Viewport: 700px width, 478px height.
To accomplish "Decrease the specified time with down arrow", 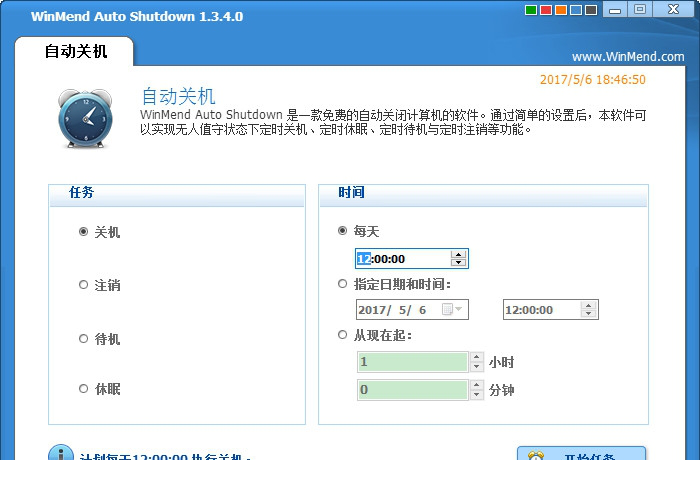I will [x=588, y=313].
